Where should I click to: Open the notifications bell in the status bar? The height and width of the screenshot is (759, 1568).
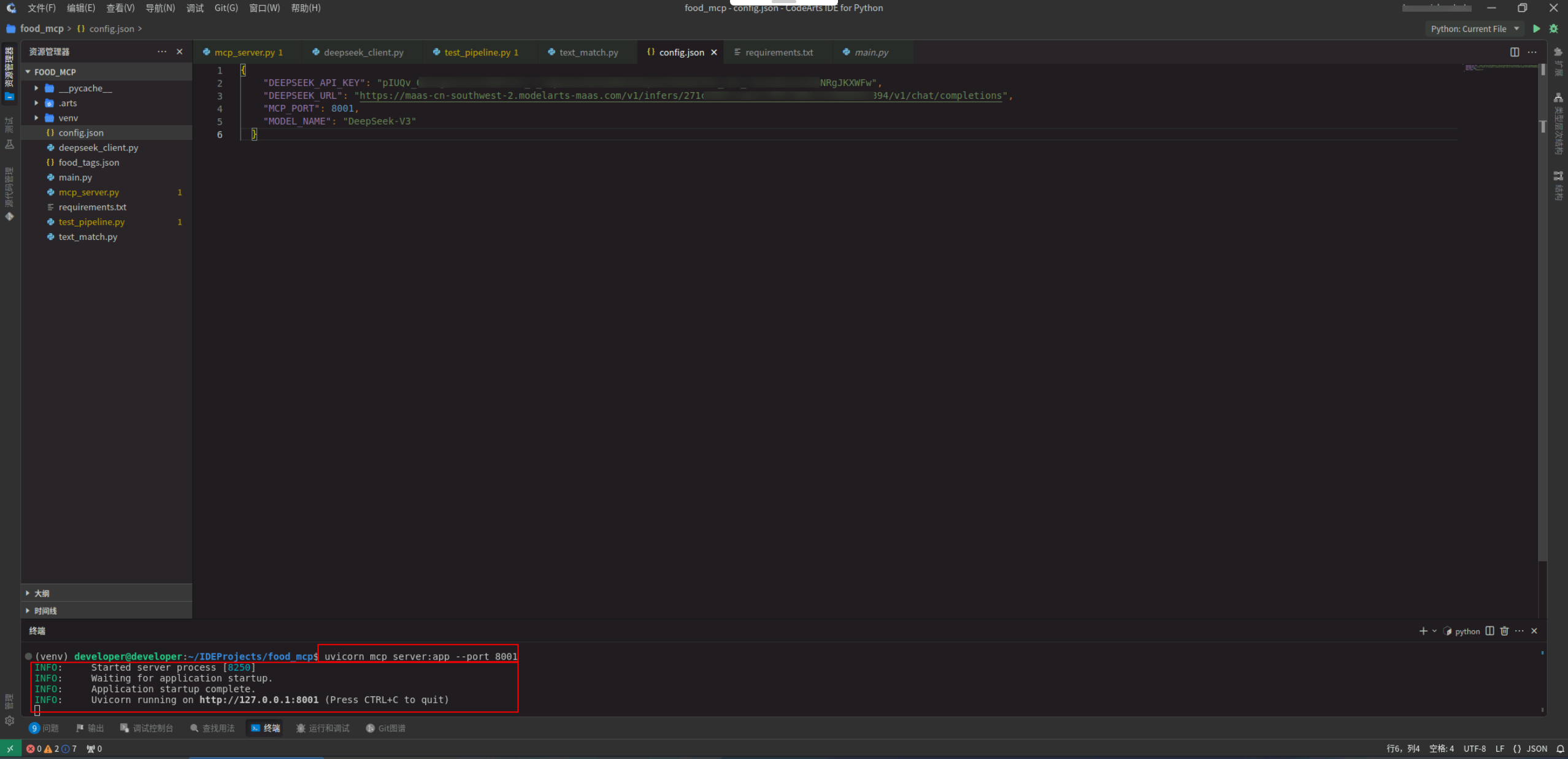[x=1560, y=749]
